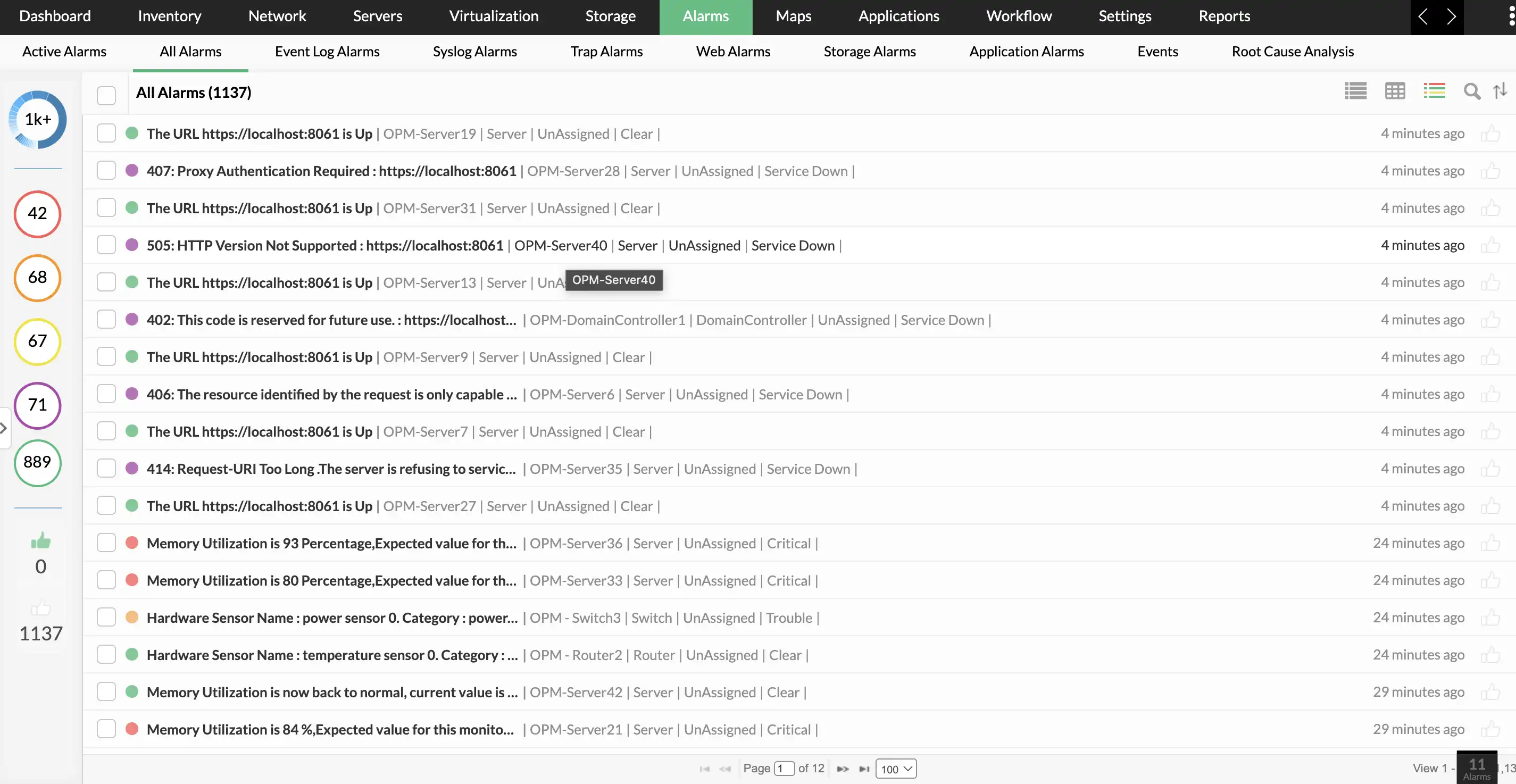Open the alarm search magnifier icon
Screen dimensions: 1516x784
1472,91
